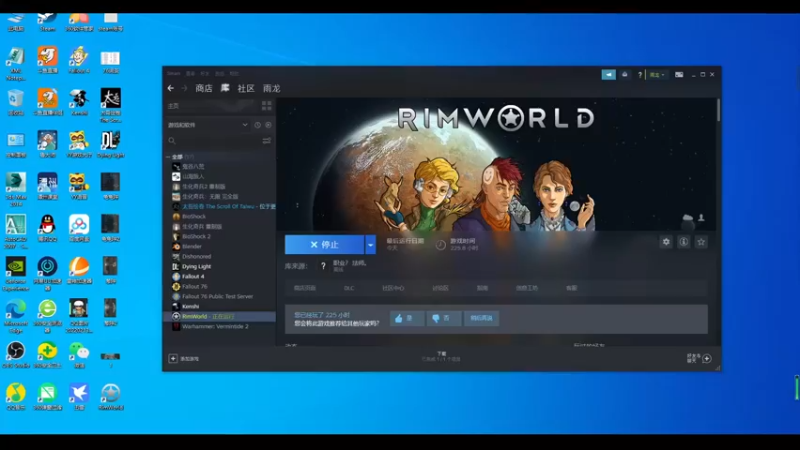The height and width of the screenshot is (450, 800).
Task: Focus the library search field
Action: [x=213, y=140]
